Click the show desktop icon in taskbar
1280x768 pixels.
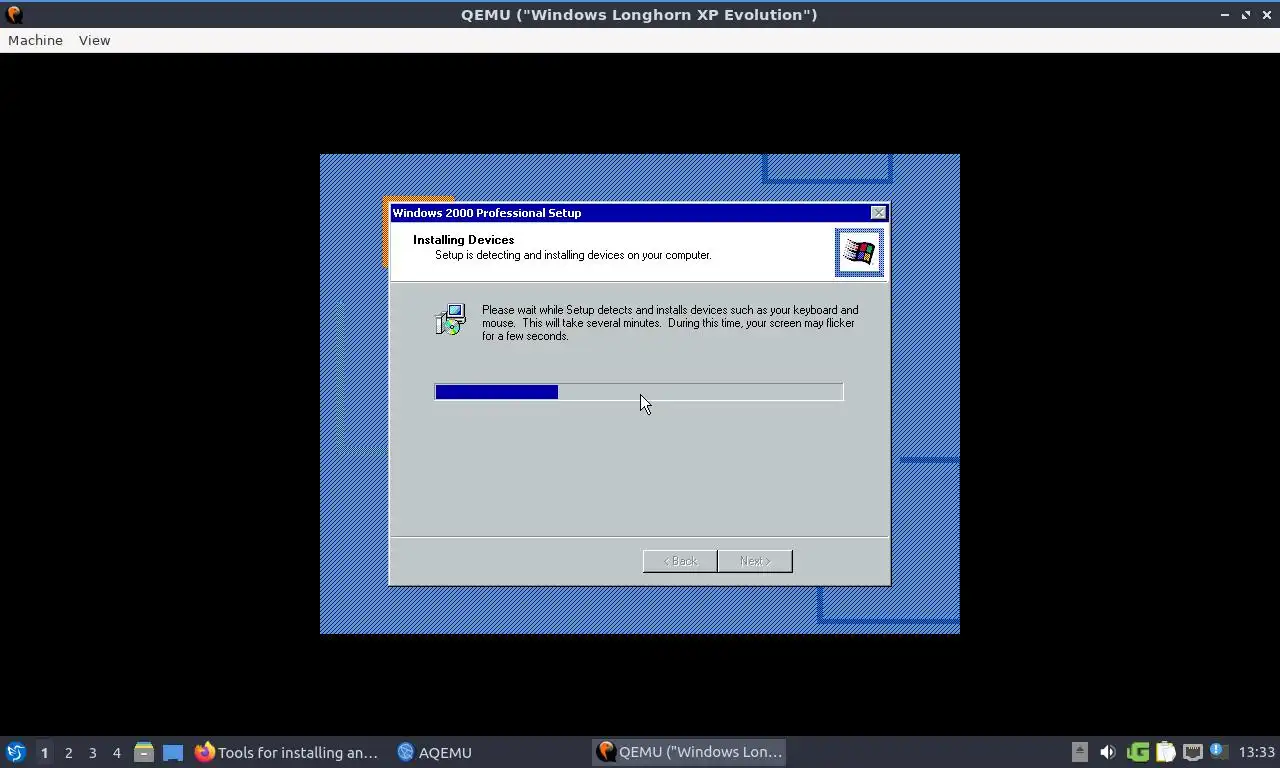[173, 752]
